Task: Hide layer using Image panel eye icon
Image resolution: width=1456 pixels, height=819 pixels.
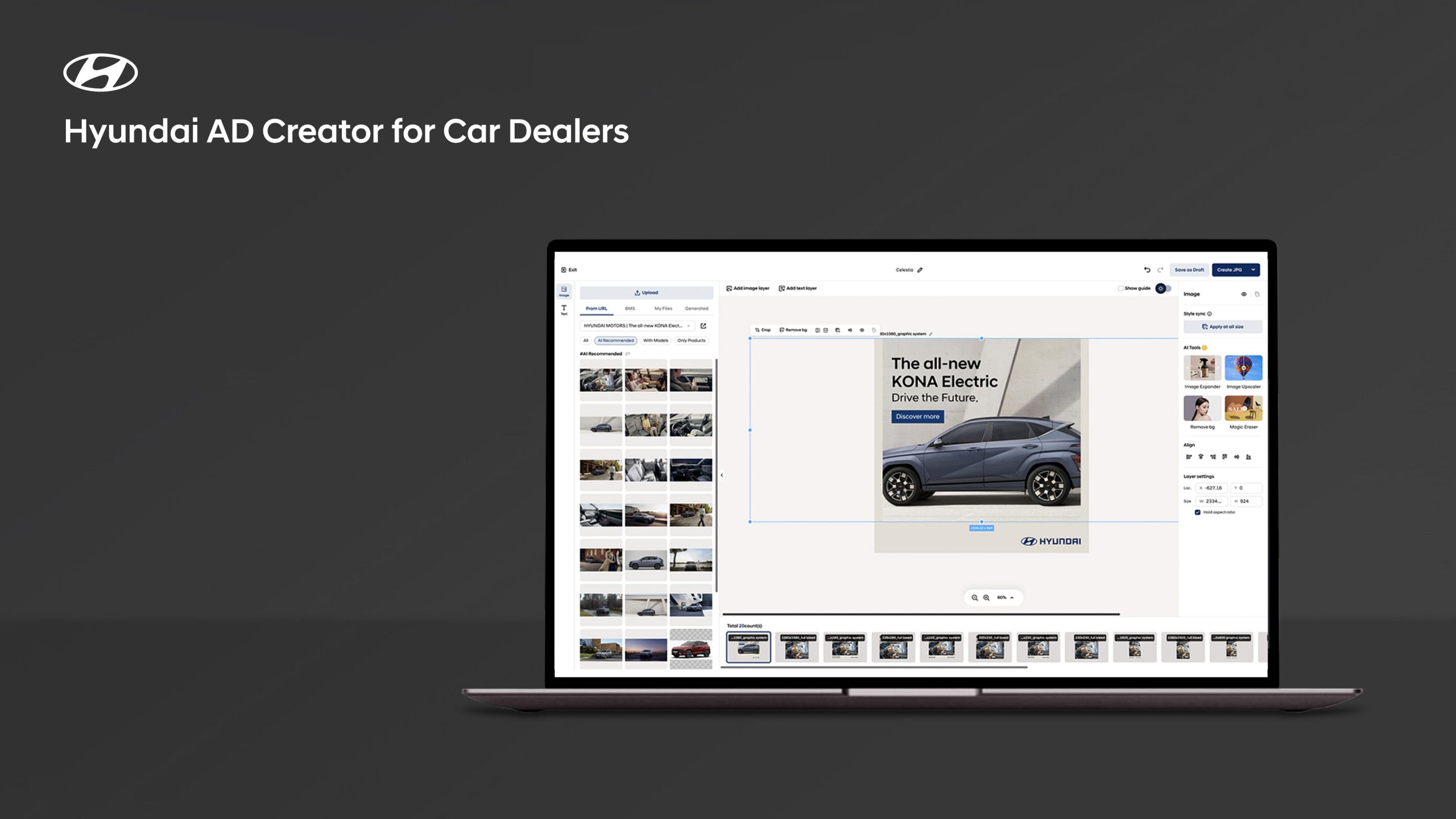Action: coord(1243,294)
